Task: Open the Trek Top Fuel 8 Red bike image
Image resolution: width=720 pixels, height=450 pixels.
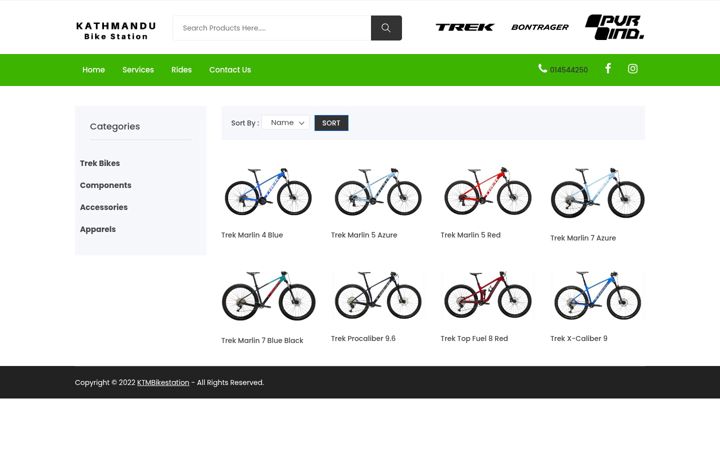Action: [x=488, y=295]
